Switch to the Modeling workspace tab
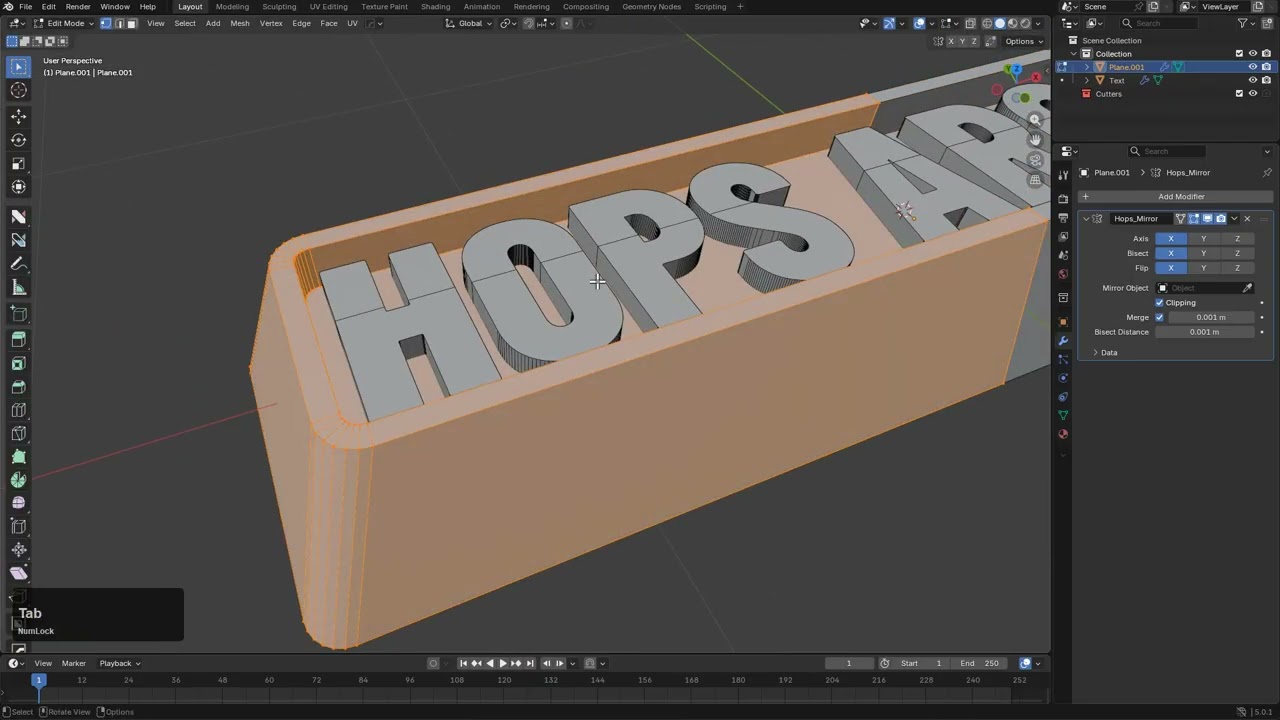Viewport: 1280px width, 720px height. click(x=232, y=7)
